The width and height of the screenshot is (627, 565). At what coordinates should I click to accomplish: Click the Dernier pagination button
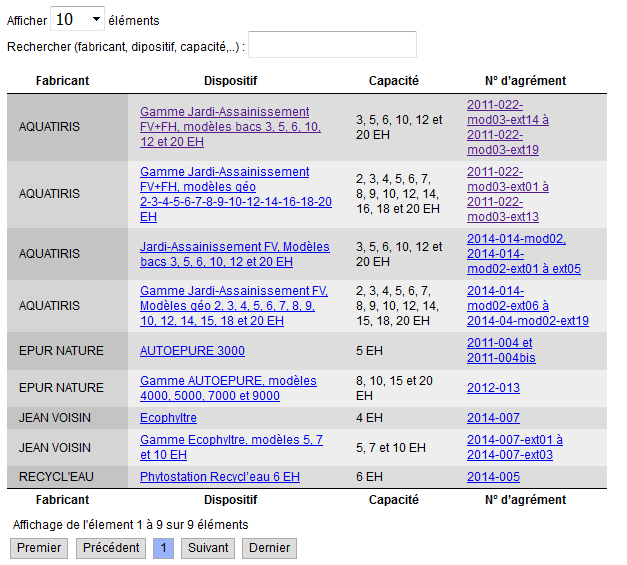click(269, 548)
